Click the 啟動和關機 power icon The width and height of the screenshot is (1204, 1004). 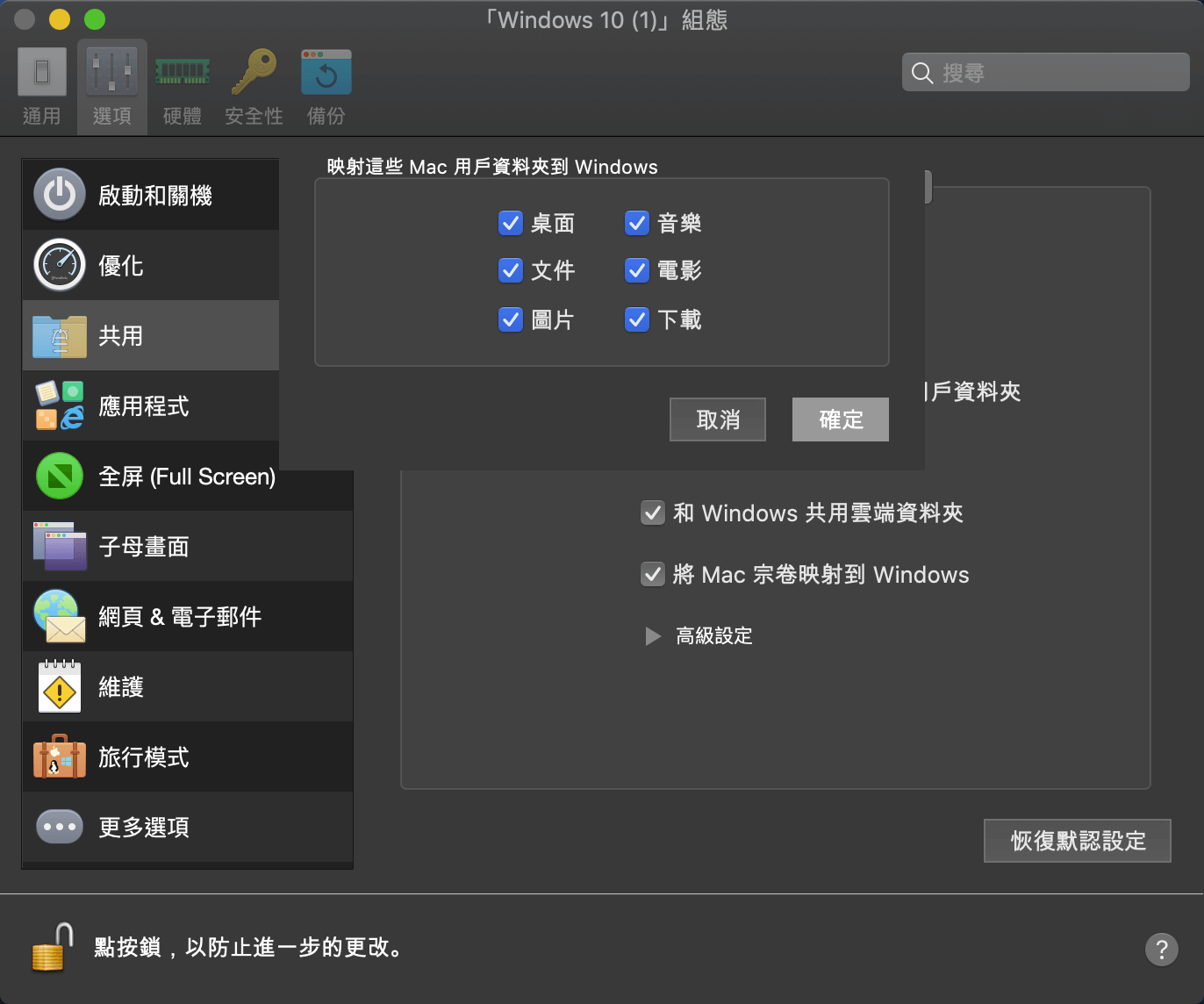coord(60,194)
